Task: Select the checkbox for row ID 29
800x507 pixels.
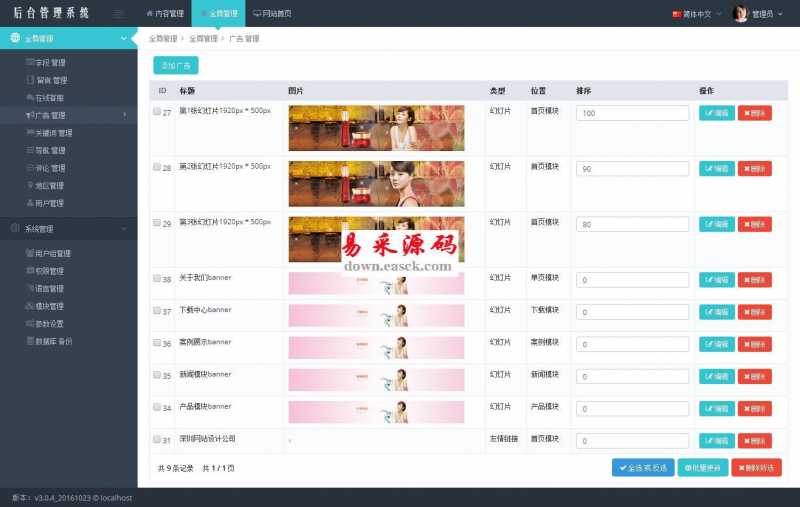Action: click(157, 222)
